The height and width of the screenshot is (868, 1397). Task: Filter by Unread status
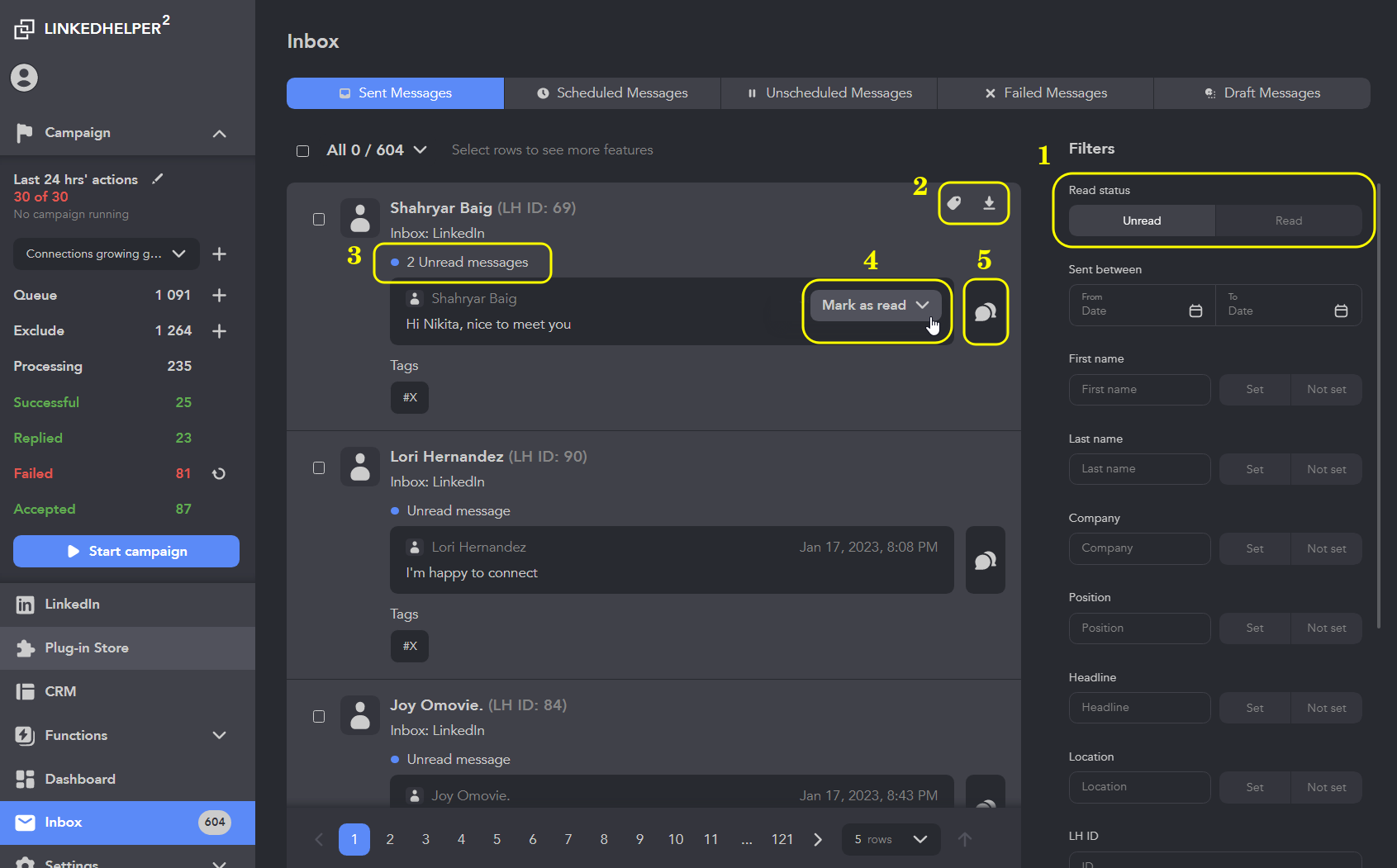coord(1142,221)
